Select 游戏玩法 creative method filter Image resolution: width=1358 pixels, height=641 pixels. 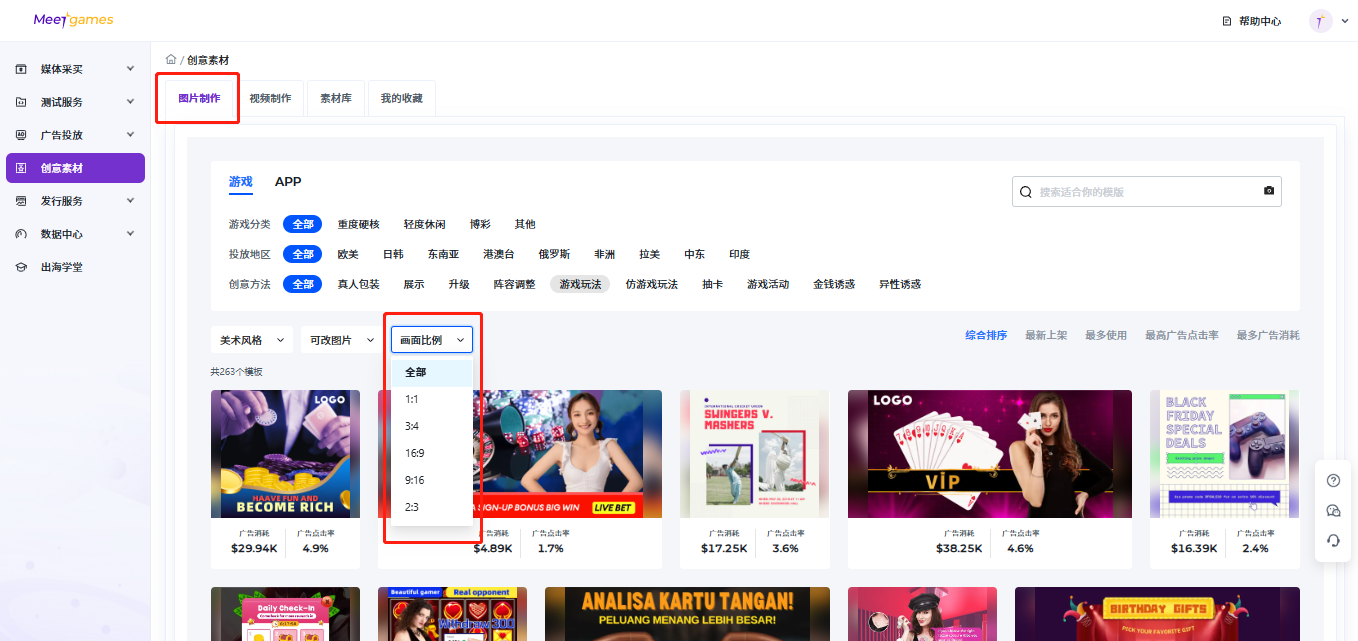click(x=580, y=283)
